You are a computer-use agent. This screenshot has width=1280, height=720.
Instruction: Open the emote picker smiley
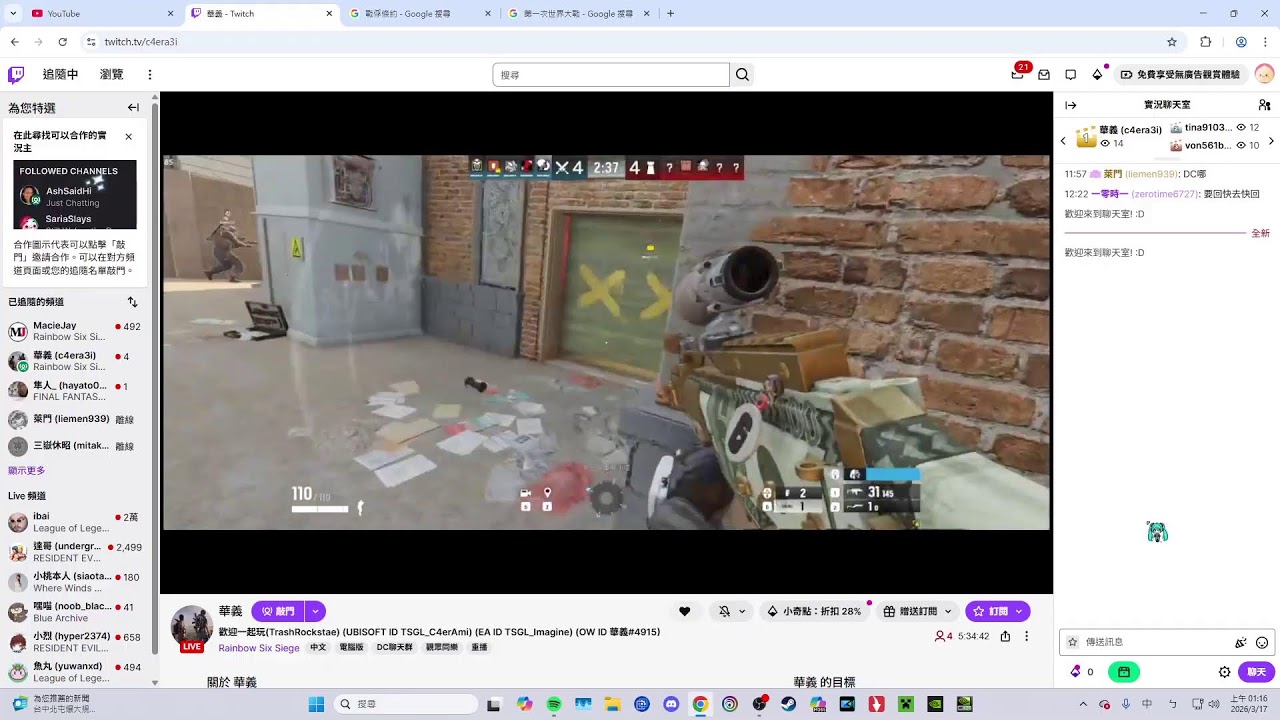click(x=1262, y=642)
